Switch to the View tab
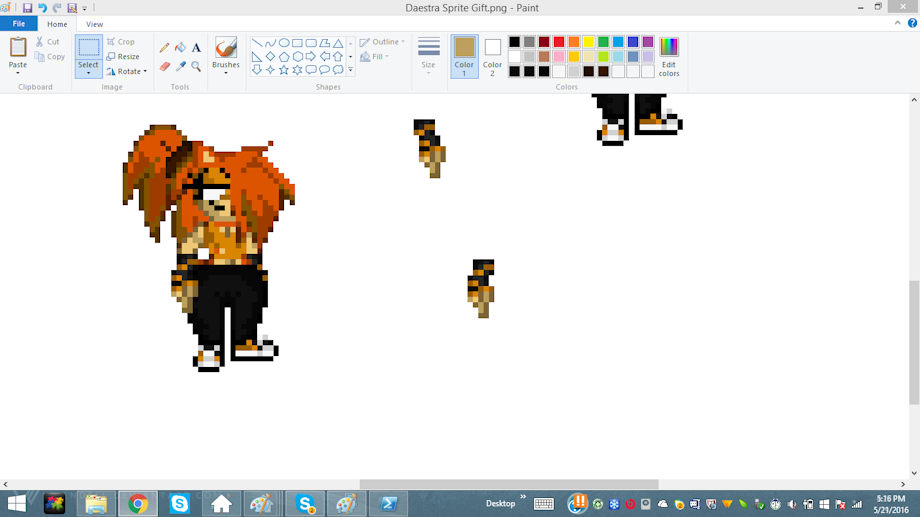Screen dimensions: 920x517 (94, 24)
